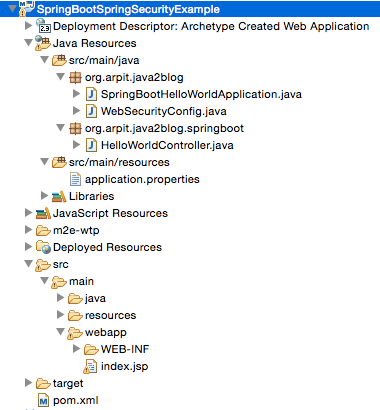This screenshot has height=410, width=380.
Task: Expand the WEB-INF folder
Action: [77, 349]
